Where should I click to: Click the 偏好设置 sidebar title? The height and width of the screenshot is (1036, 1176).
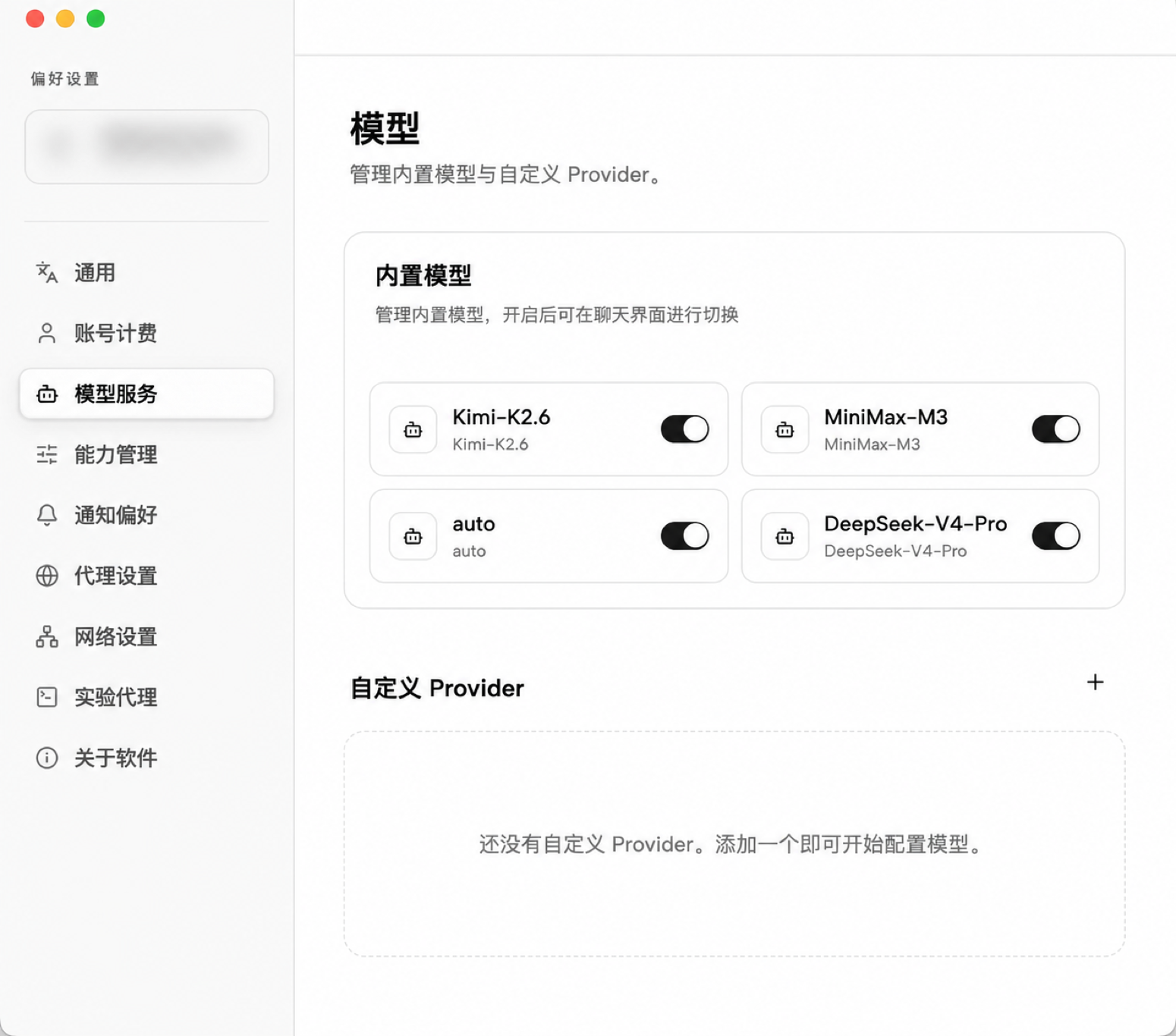pyautogui.click(x=65, y=79)
